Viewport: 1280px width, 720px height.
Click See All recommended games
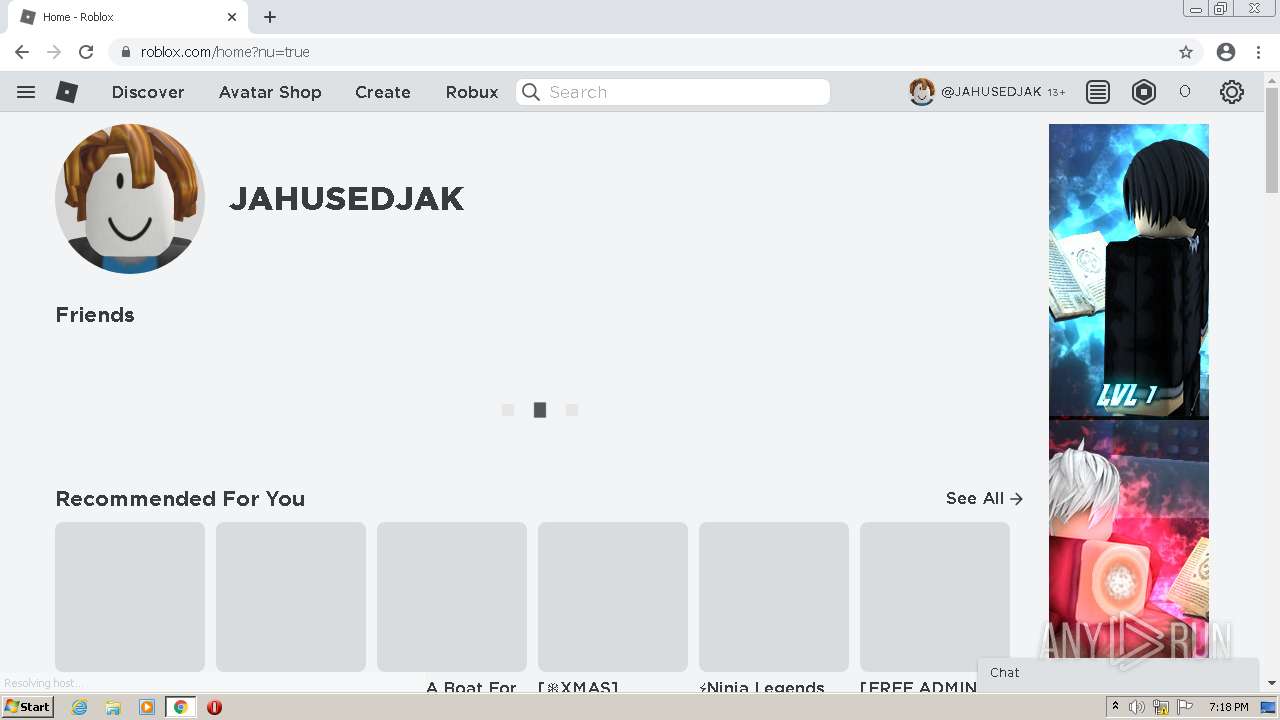(x=984, y=498)
